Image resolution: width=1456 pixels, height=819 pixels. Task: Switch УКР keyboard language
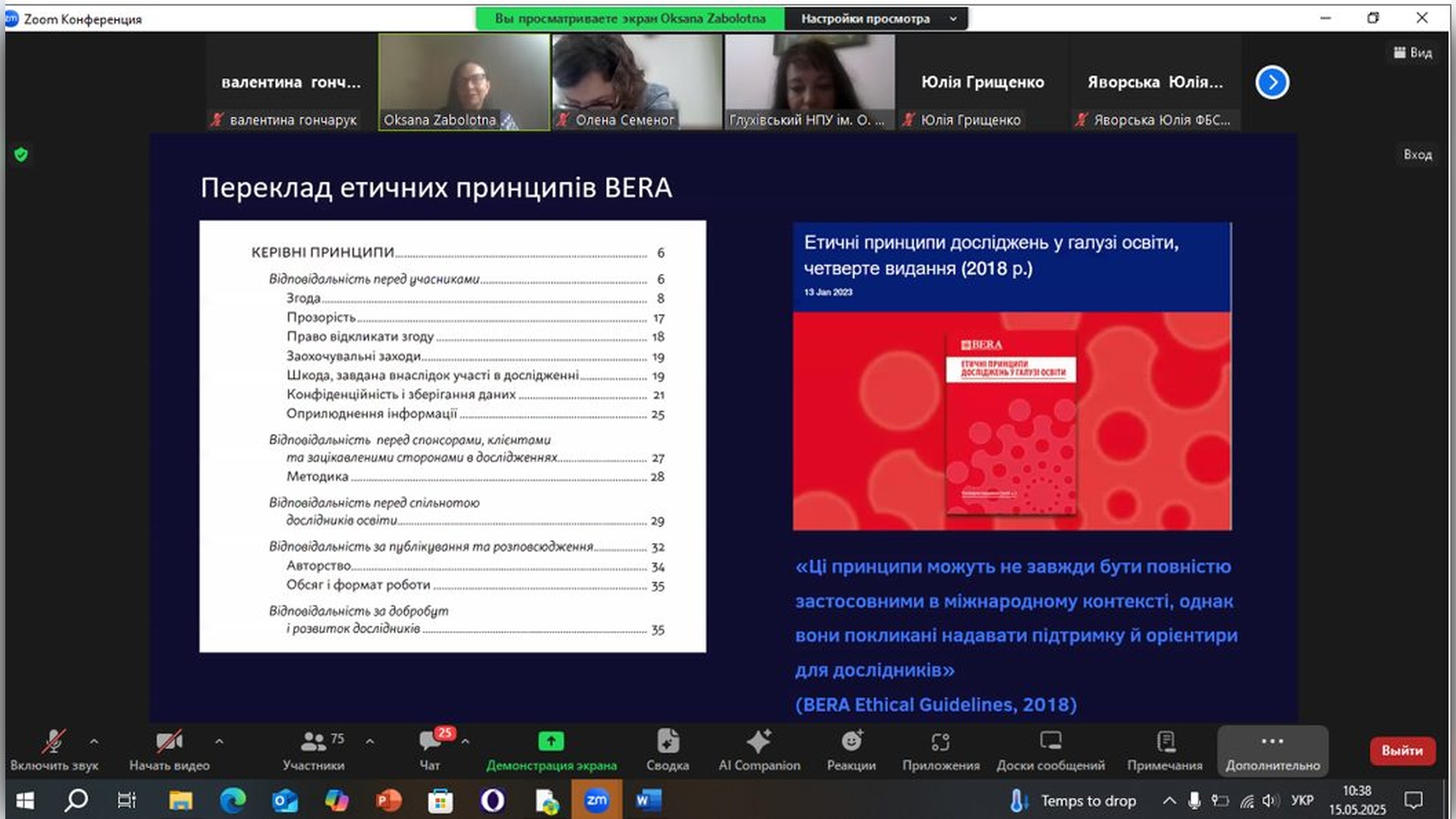tap(1302, 801)
